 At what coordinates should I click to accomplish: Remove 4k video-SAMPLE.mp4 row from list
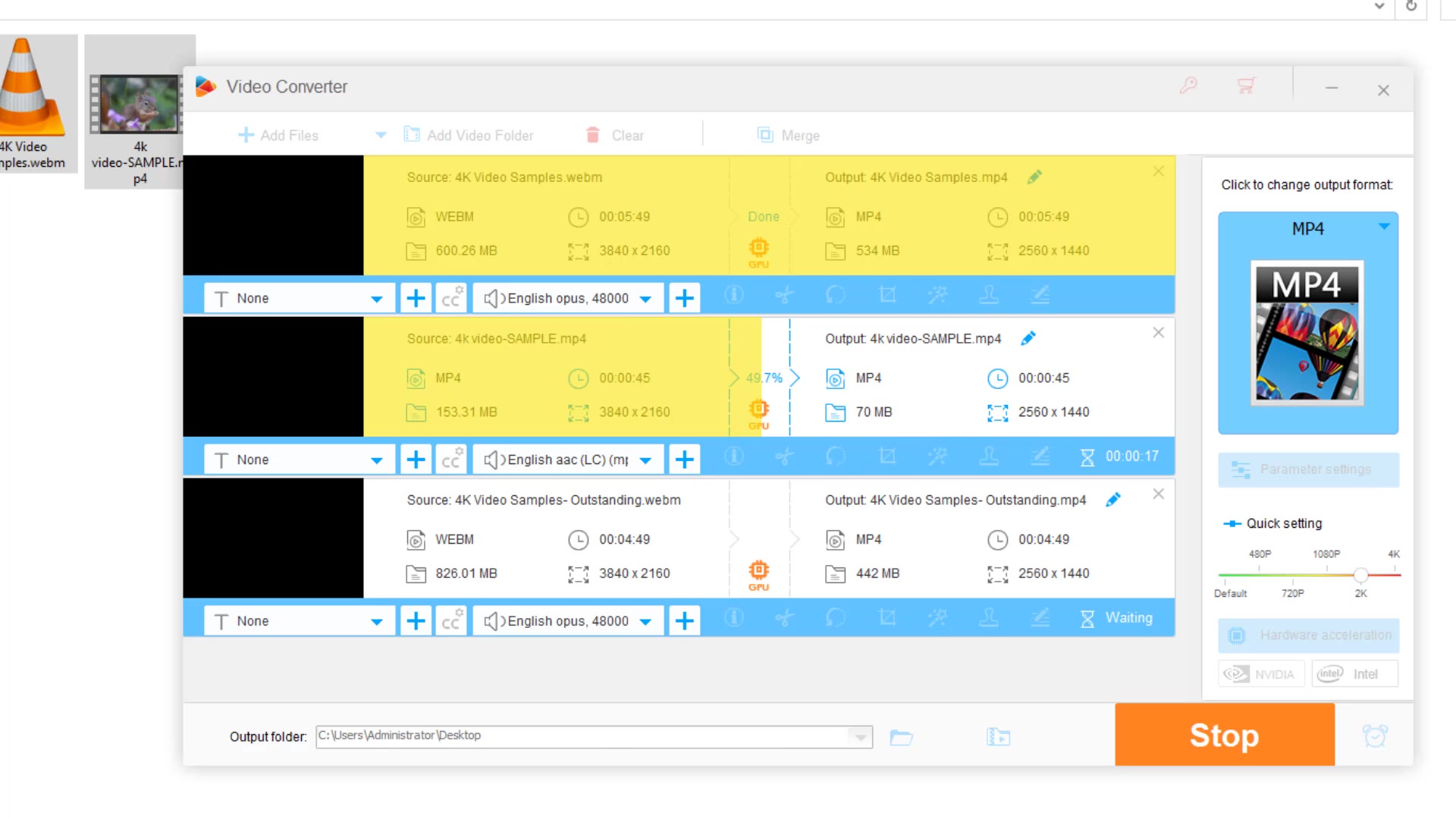coord(1159,332)
